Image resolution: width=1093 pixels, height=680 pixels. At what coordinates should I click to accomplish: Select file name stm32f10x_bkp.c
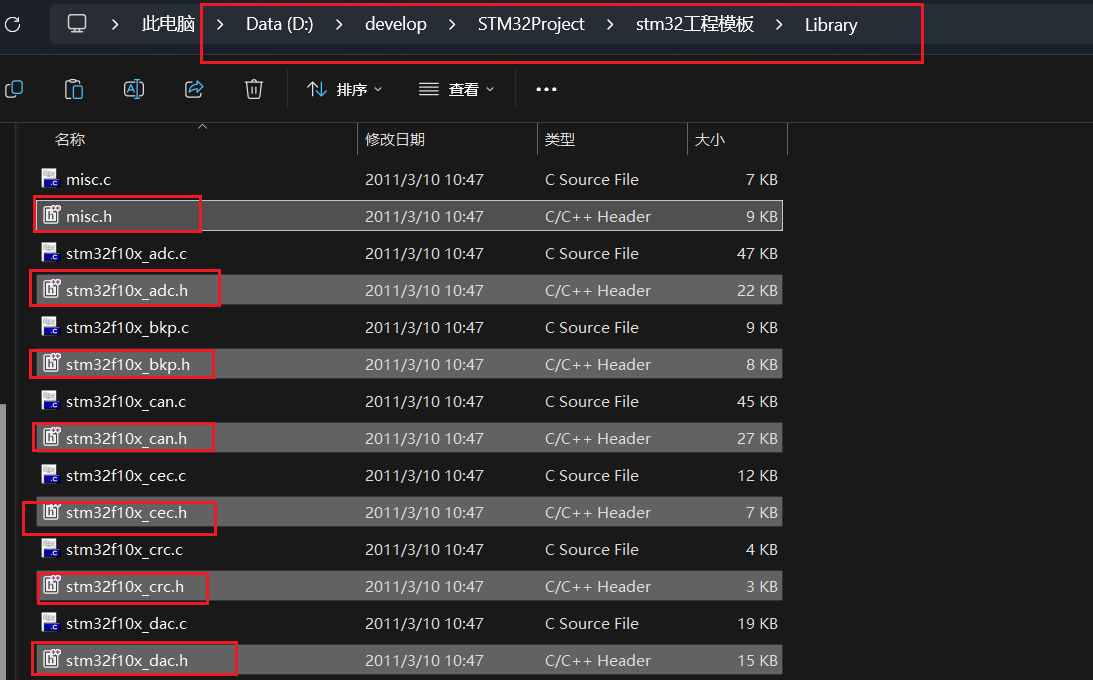point(128,327)
